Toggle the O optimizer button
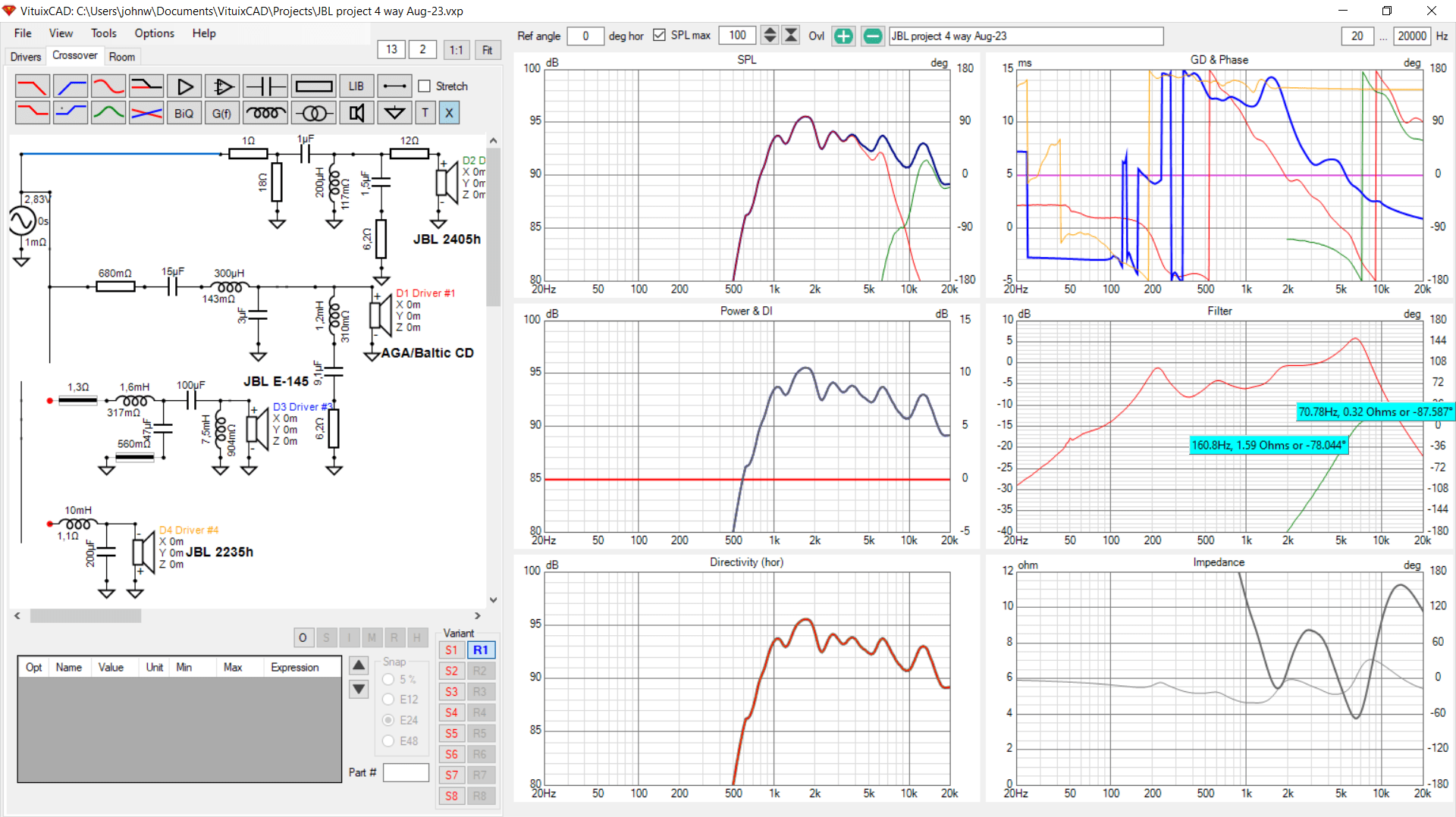The height and width of the screenshot is (817, 1456). 303,637
